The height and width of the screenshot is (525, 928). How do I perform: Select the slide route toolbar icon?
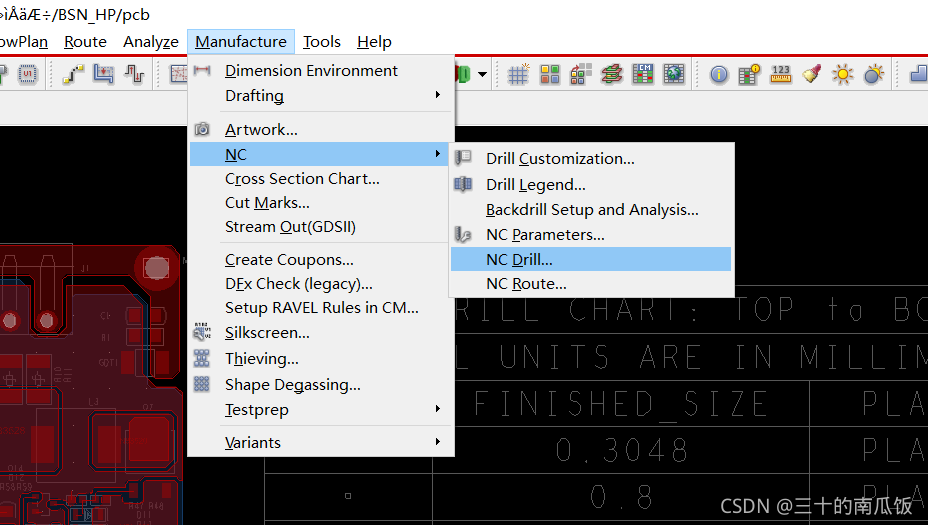(x=104, y=74)
